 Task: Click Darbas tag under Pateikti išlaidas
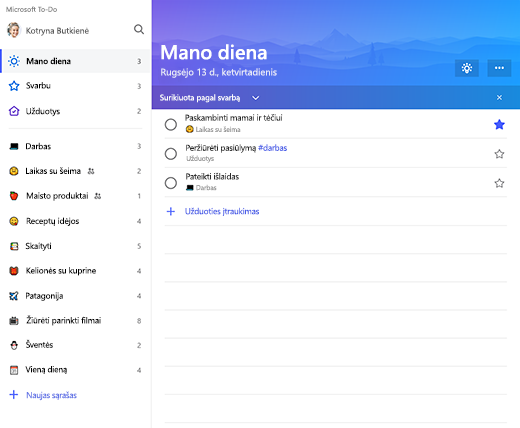[201, 188]
